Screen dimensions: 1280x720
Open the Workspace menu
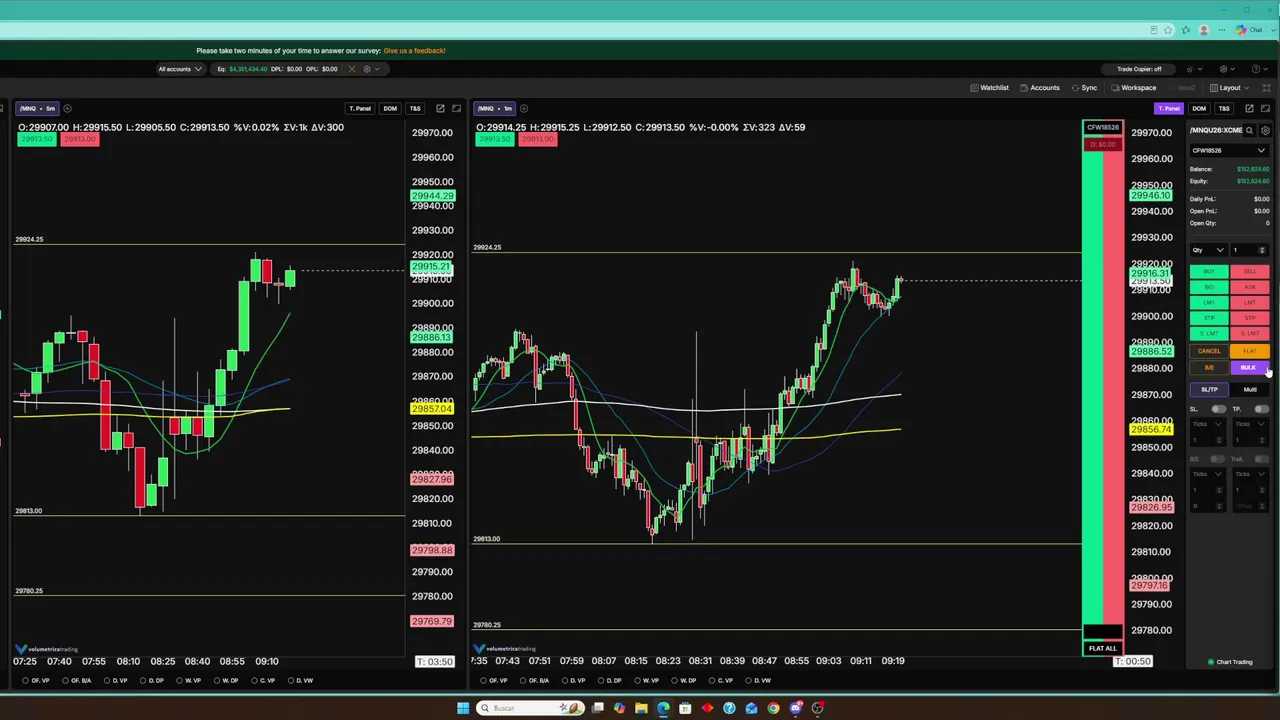[1133, 88]
